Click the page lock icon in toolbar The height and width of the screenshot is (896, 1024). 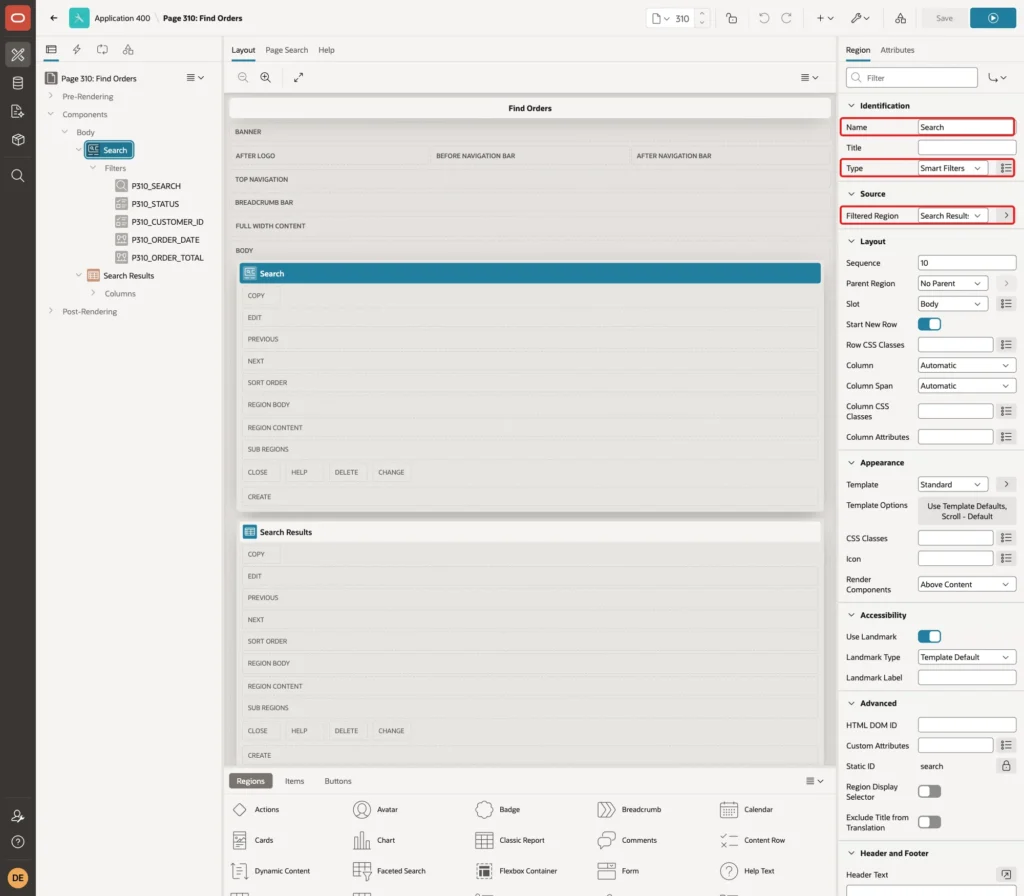731,18
